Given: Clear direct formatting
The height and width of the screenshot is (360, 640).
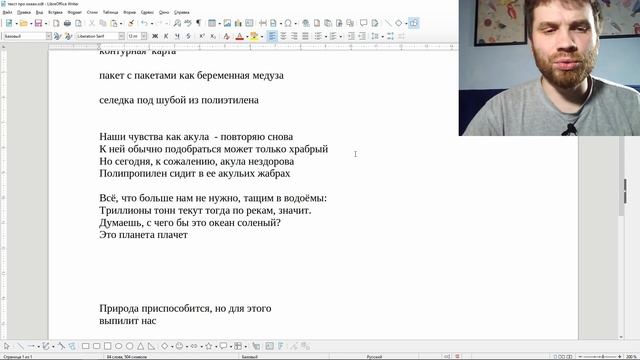Looking at the screenshot, I should click(x=227, y=36).
